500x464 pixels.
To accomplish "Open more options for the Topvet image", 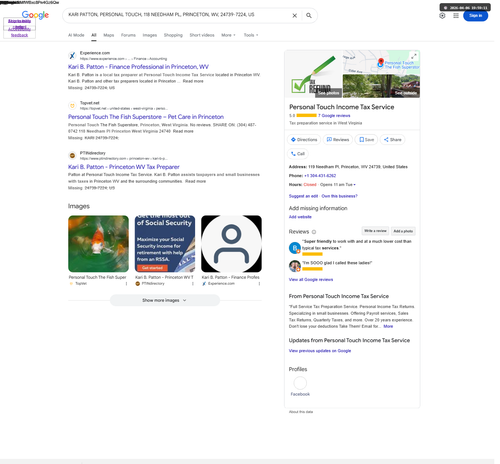I will point(126,284).
